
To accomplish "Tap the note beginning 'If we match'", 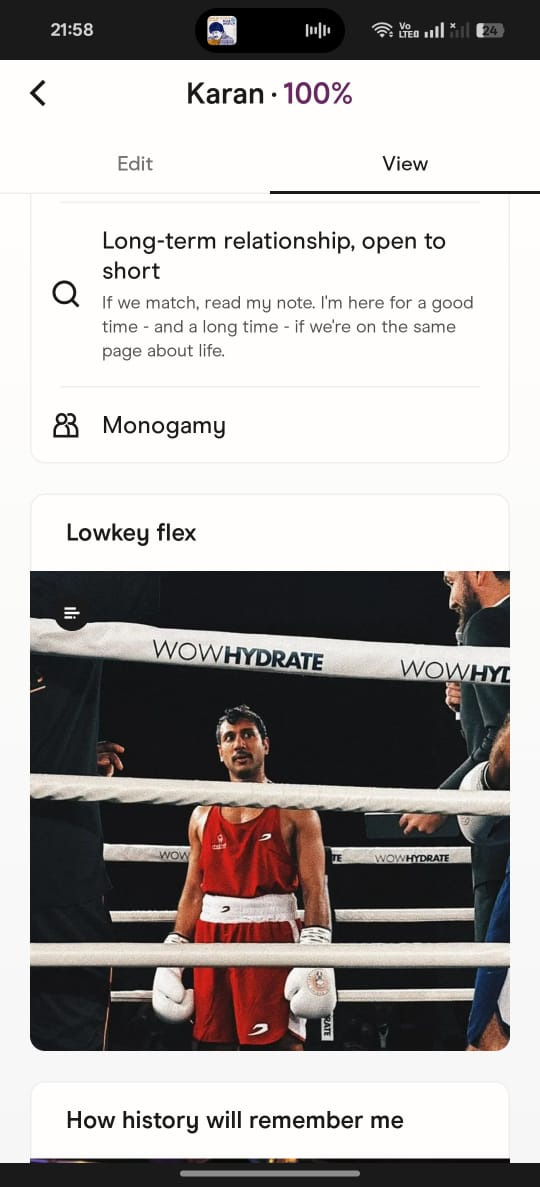I will [288, 327].
